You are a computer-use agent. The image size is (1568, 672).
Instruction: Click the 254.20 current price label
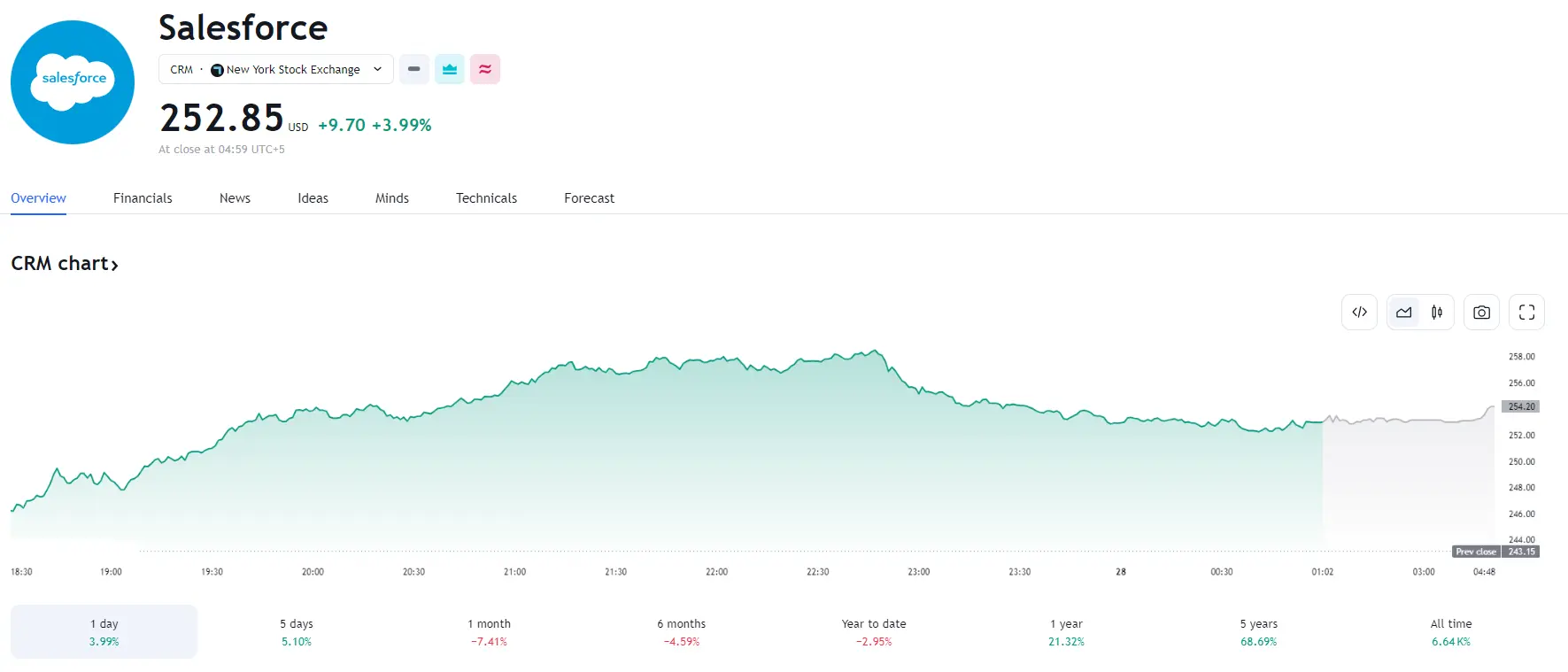(x=1521, y=406)
